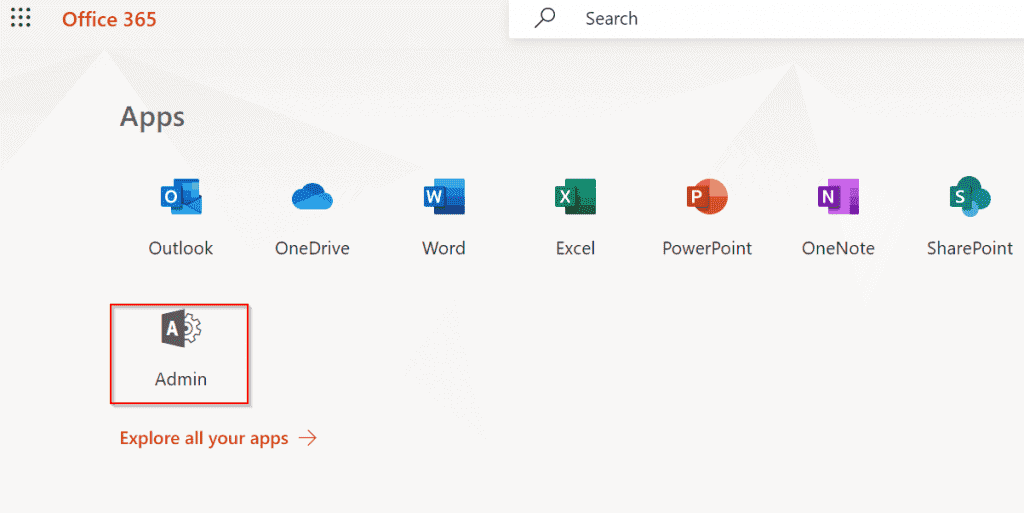Open the OneNote app icon
This screenshot has height=513, width=1024.
(838, 196)
